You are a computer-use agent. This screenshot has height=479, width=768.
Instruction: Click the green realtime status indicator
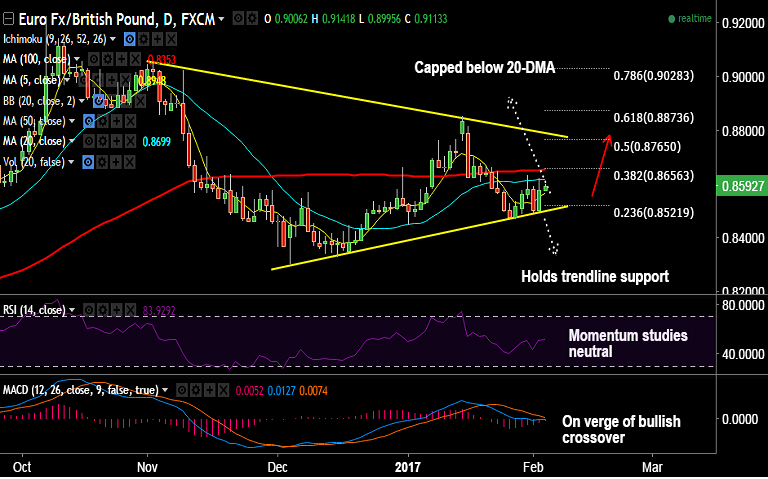tap(690, 19)
